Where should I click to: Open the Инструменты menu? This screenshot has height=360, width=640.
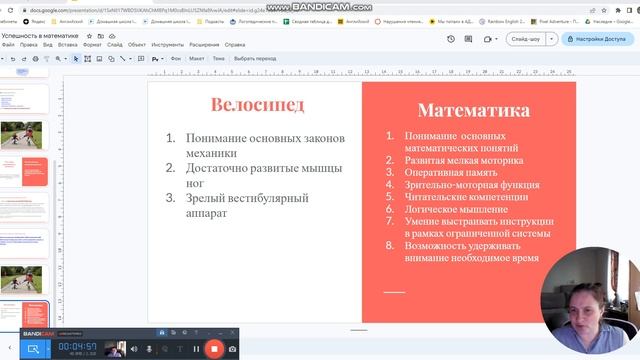coord(168,45)
